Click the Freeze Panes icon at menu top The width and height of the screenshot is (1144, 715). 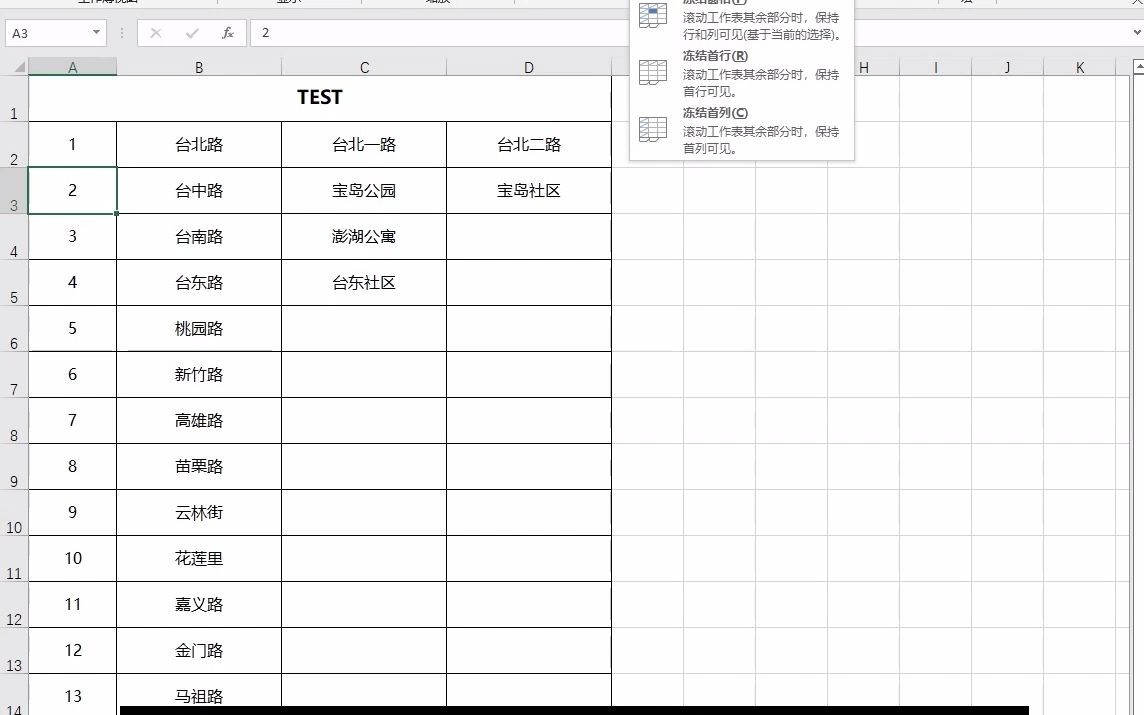coord(652,15)
